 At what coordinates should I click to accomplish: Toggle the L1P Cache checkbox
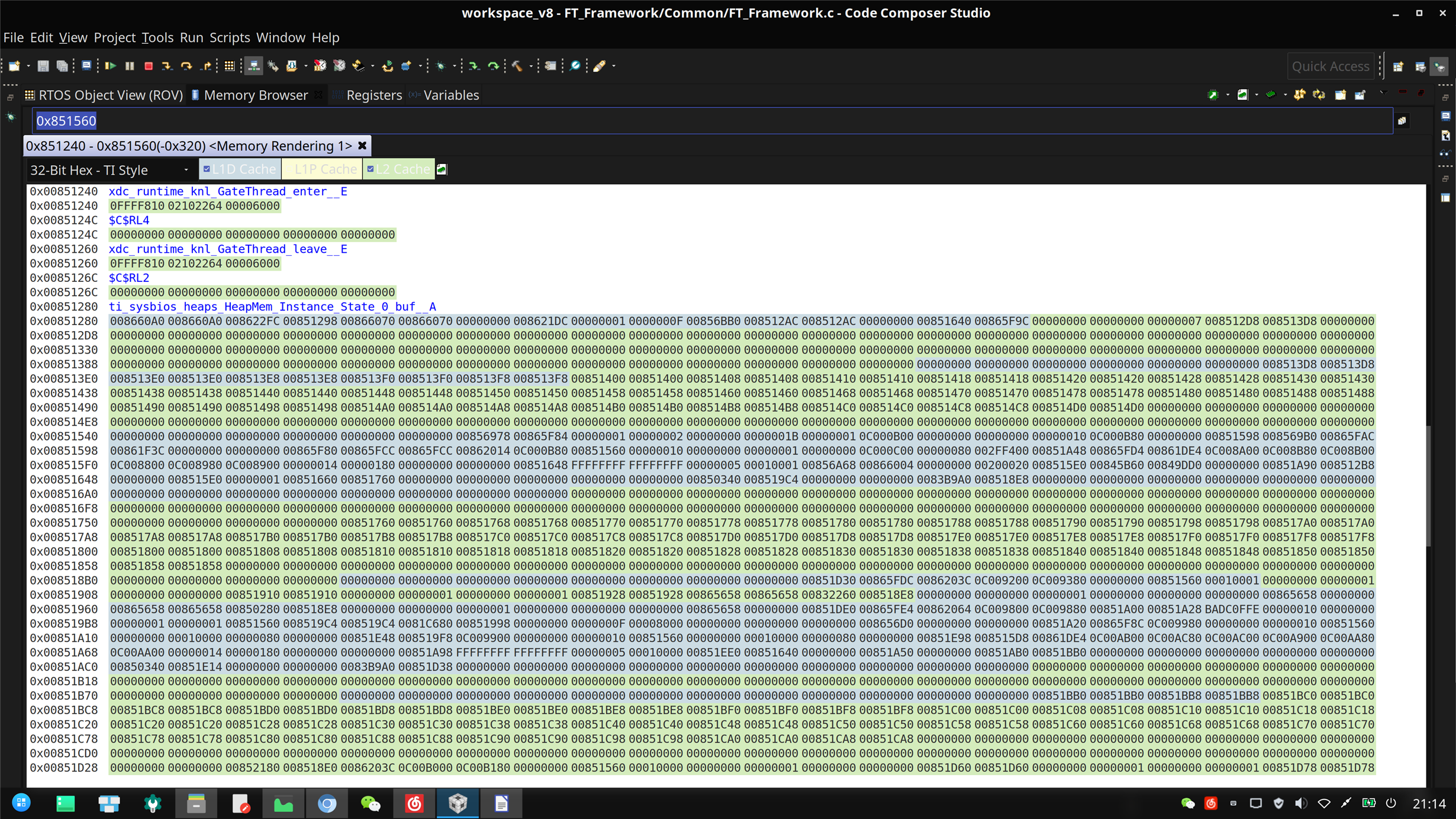coord(288,169)
